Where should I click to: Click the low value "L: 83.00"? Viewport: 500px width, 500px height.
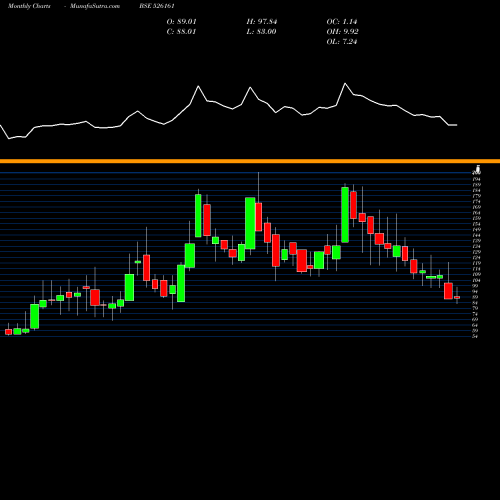click(261, 32)
